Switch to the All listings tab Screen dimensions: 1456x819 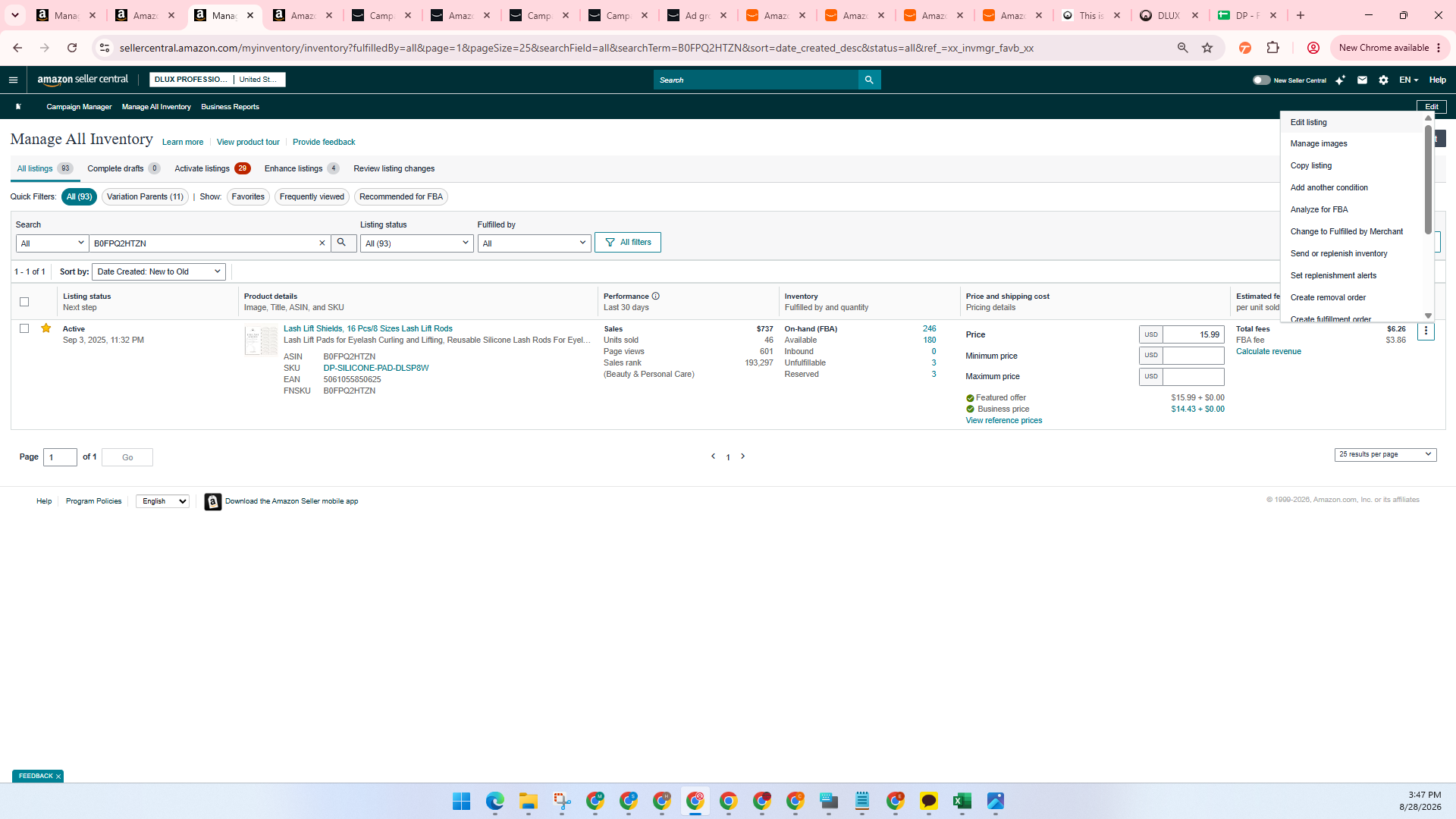coord(45,169)
